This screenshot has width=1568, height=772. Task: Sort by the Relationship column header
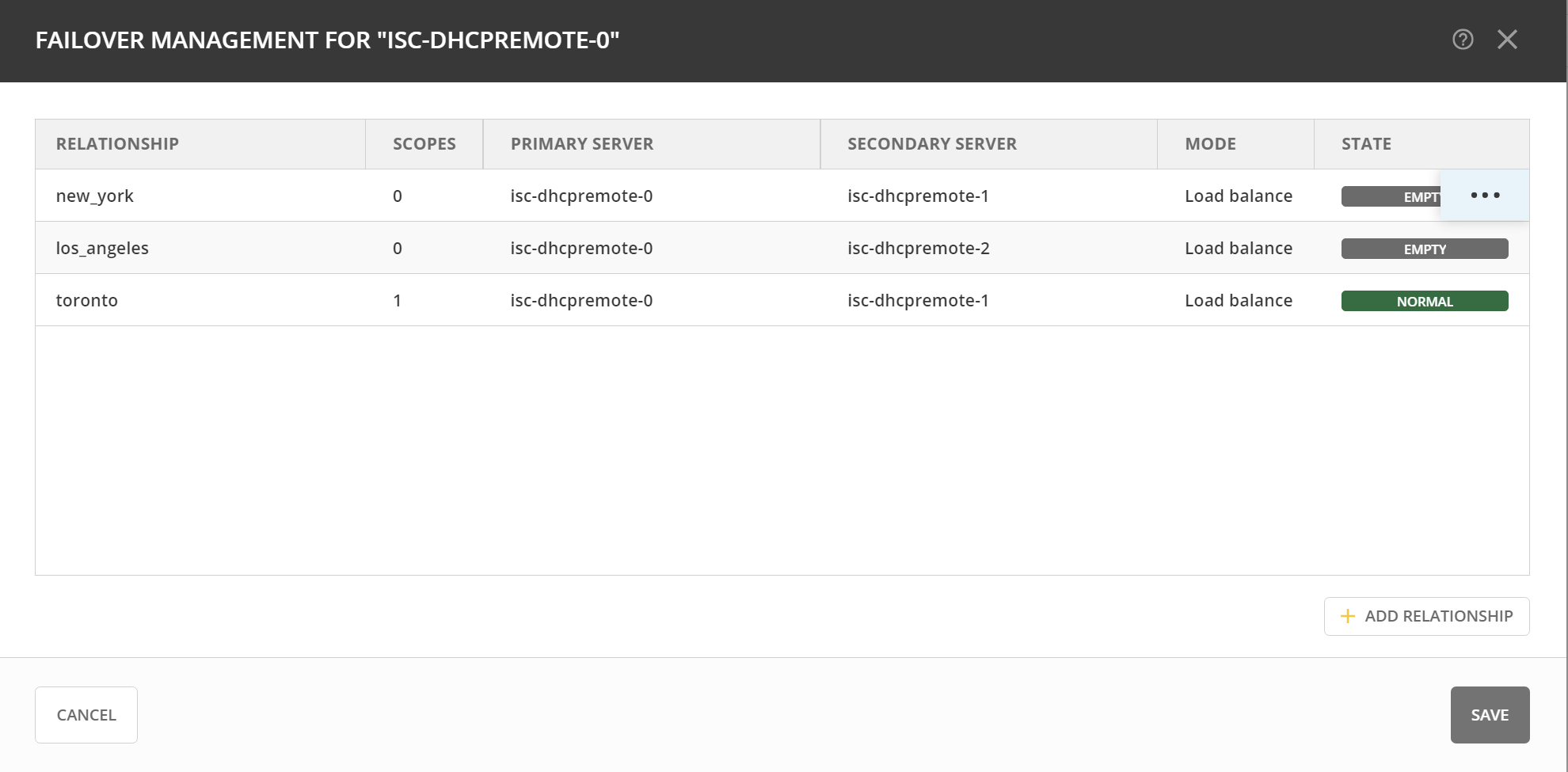click(x=117, y=144)
